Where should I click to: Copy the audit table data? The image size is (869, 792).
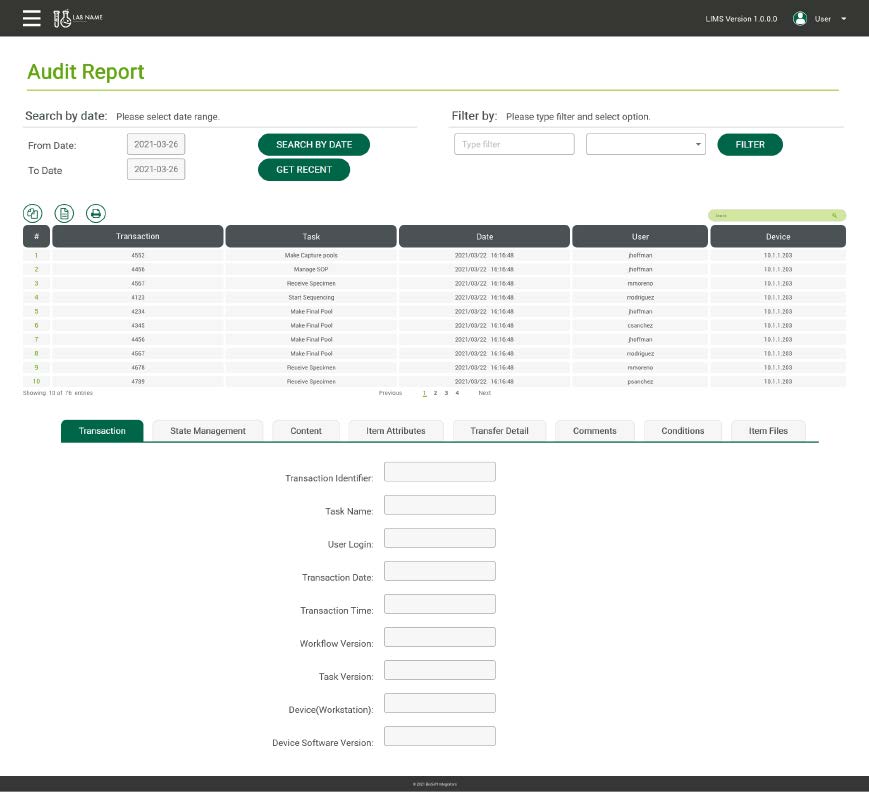(x=33, y=212)
